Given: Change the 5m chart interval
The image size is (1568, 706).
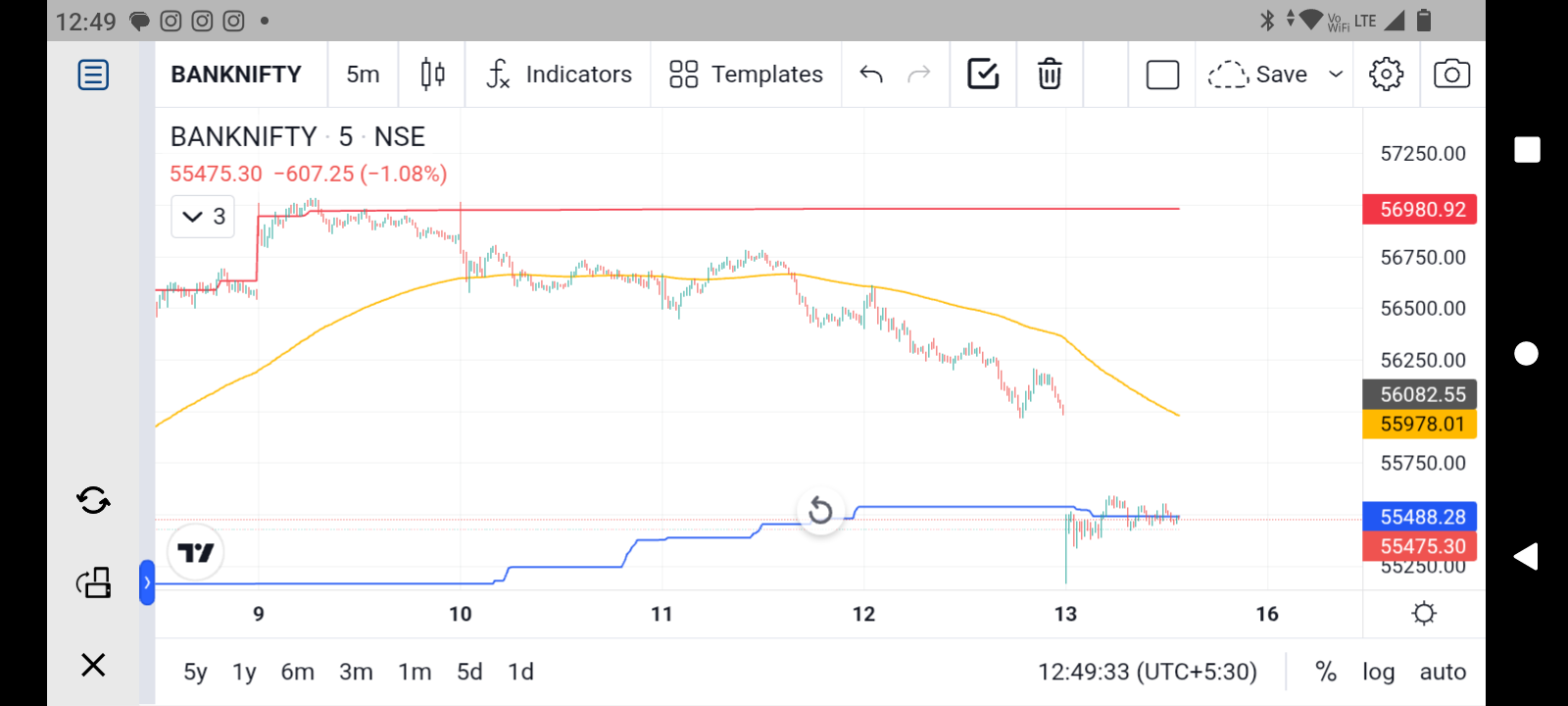Looking at the screenshot, I should pyautogui.click(x=363, y=75).
